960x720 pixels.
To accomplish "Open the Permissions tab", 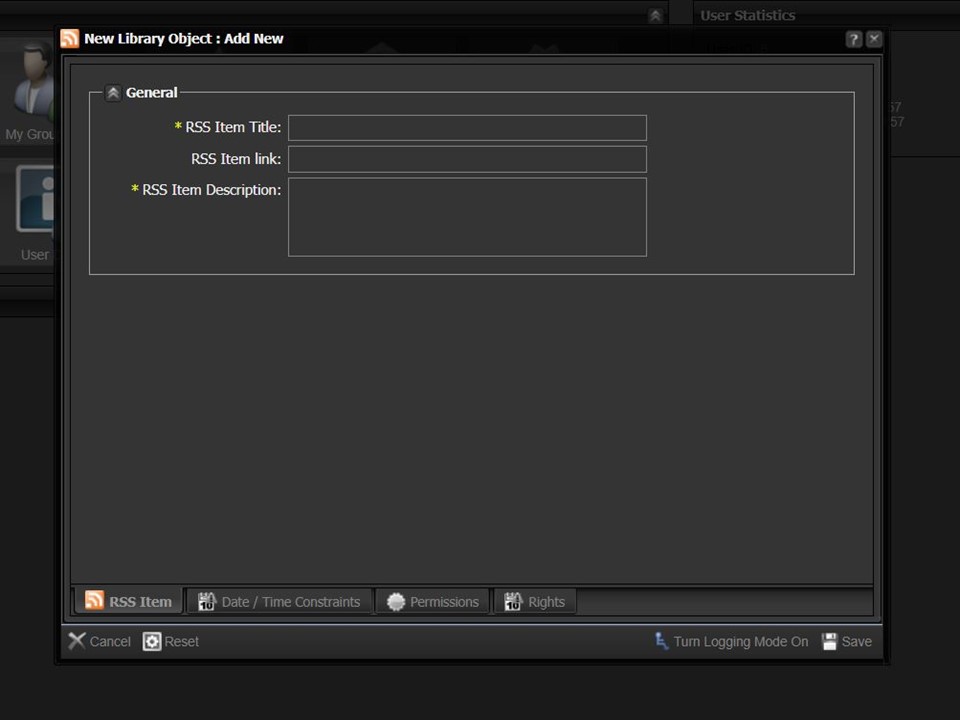I will [433, 601].
